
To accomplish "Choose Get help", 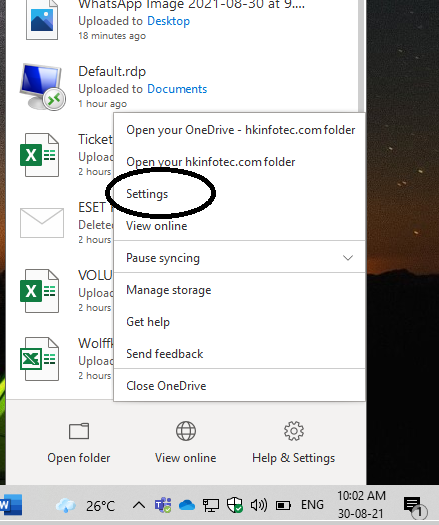I will pos(239,322).
